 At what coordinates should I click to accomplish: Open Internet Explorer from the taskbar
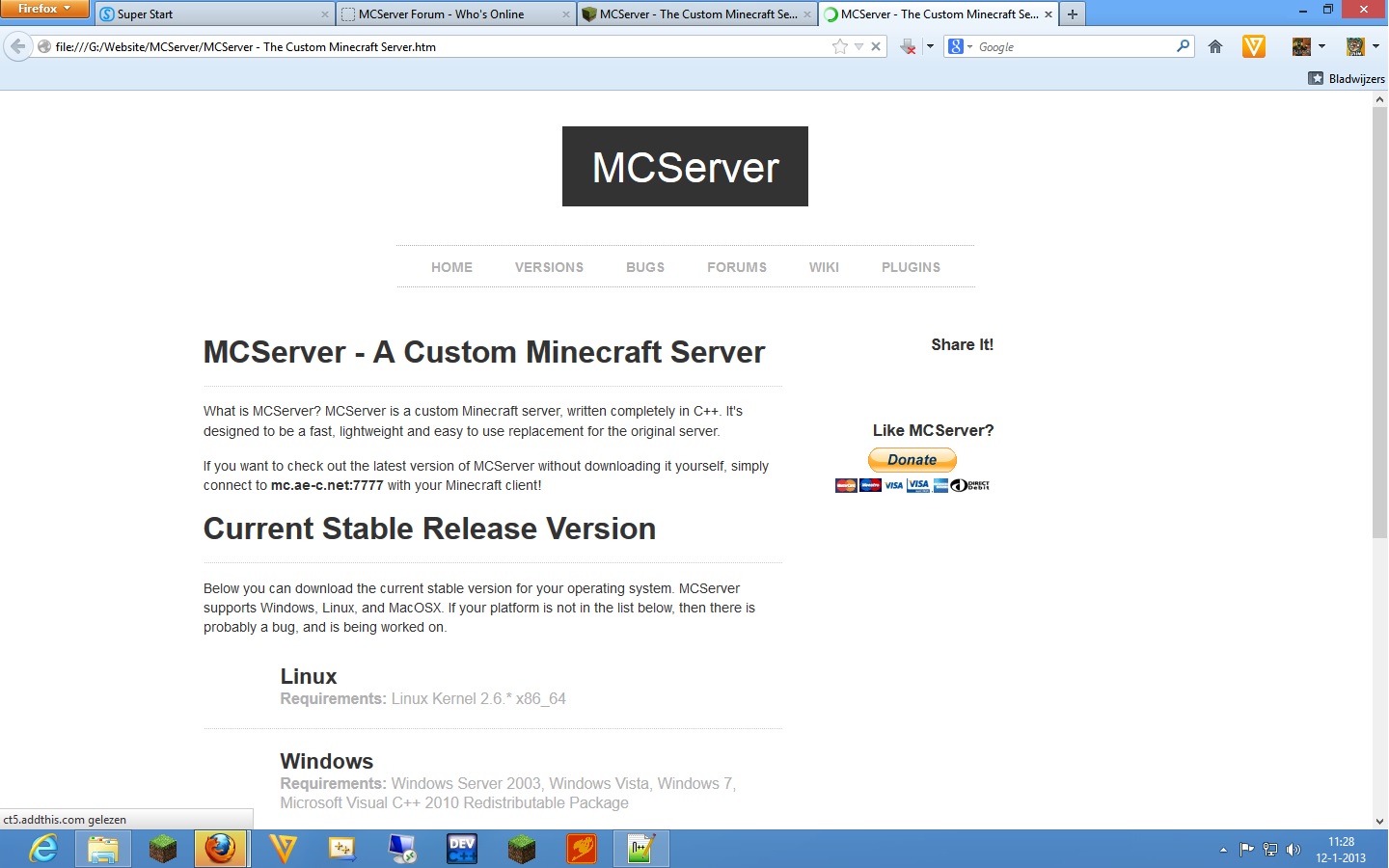pos(42,849)
